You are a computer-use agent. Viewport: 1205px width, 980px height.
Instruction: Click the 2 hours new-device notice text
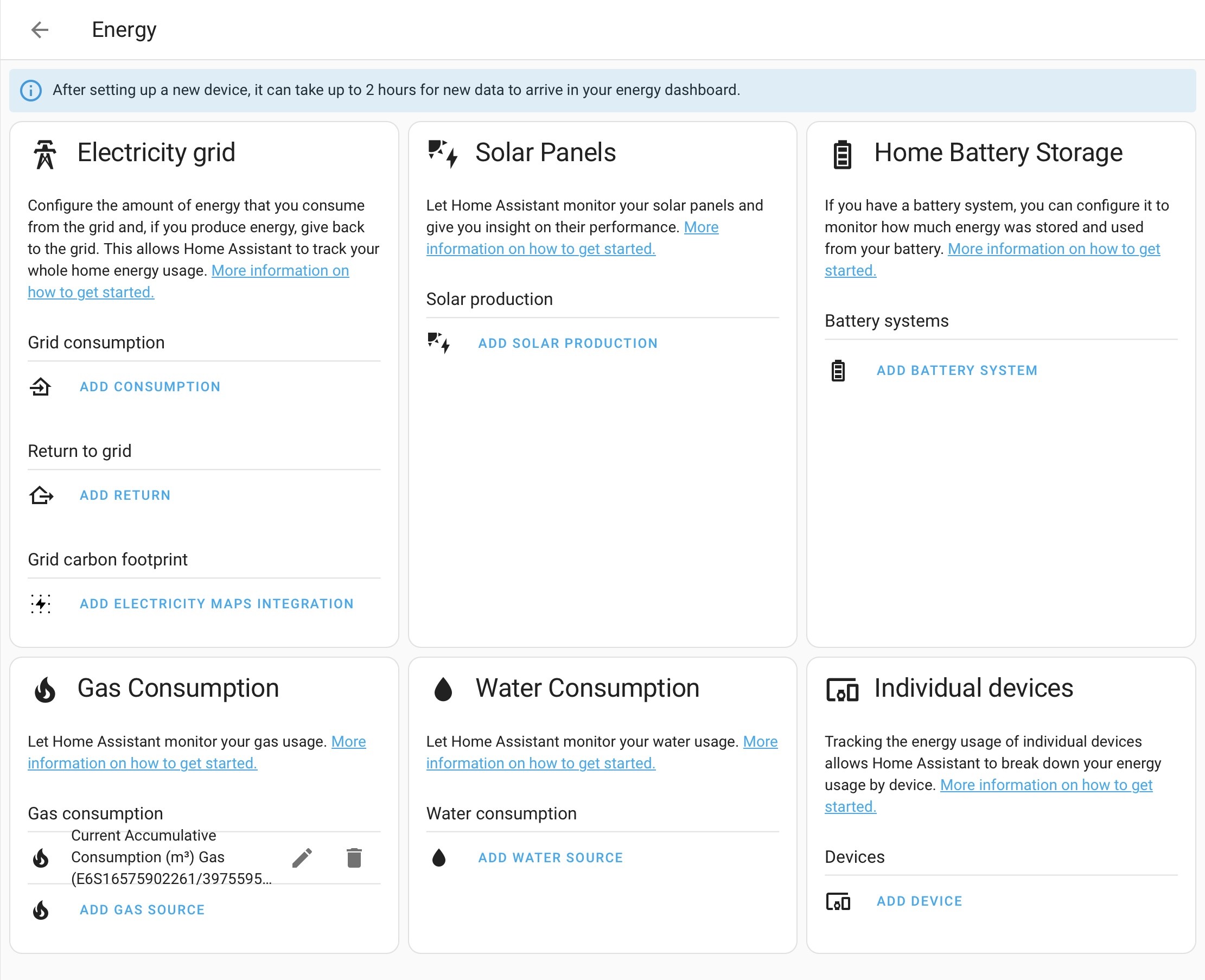396,90
